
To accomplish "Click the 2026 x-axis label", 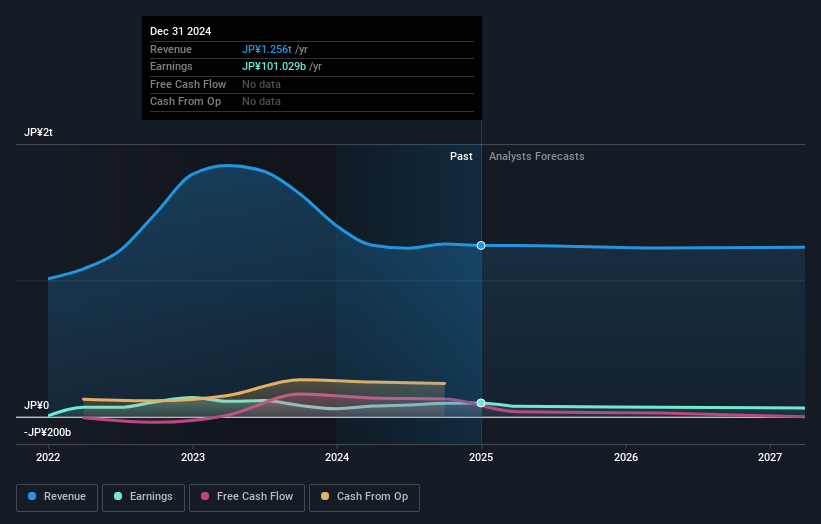I will pos(626,457).
